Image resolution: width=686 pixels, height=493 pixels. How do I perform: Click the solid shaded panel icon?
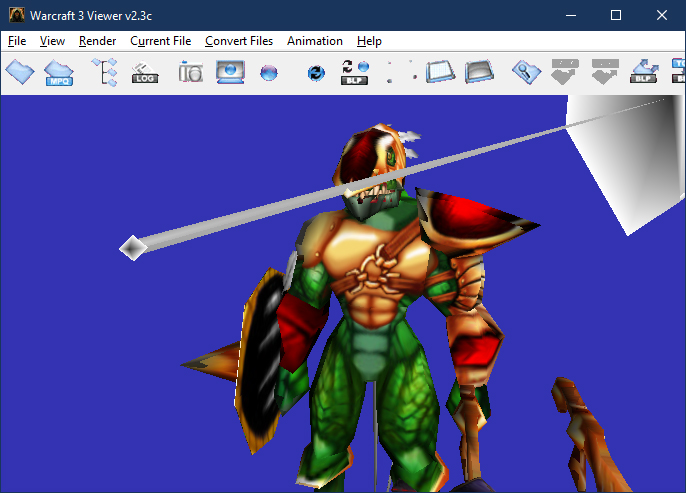pos(480,72)
